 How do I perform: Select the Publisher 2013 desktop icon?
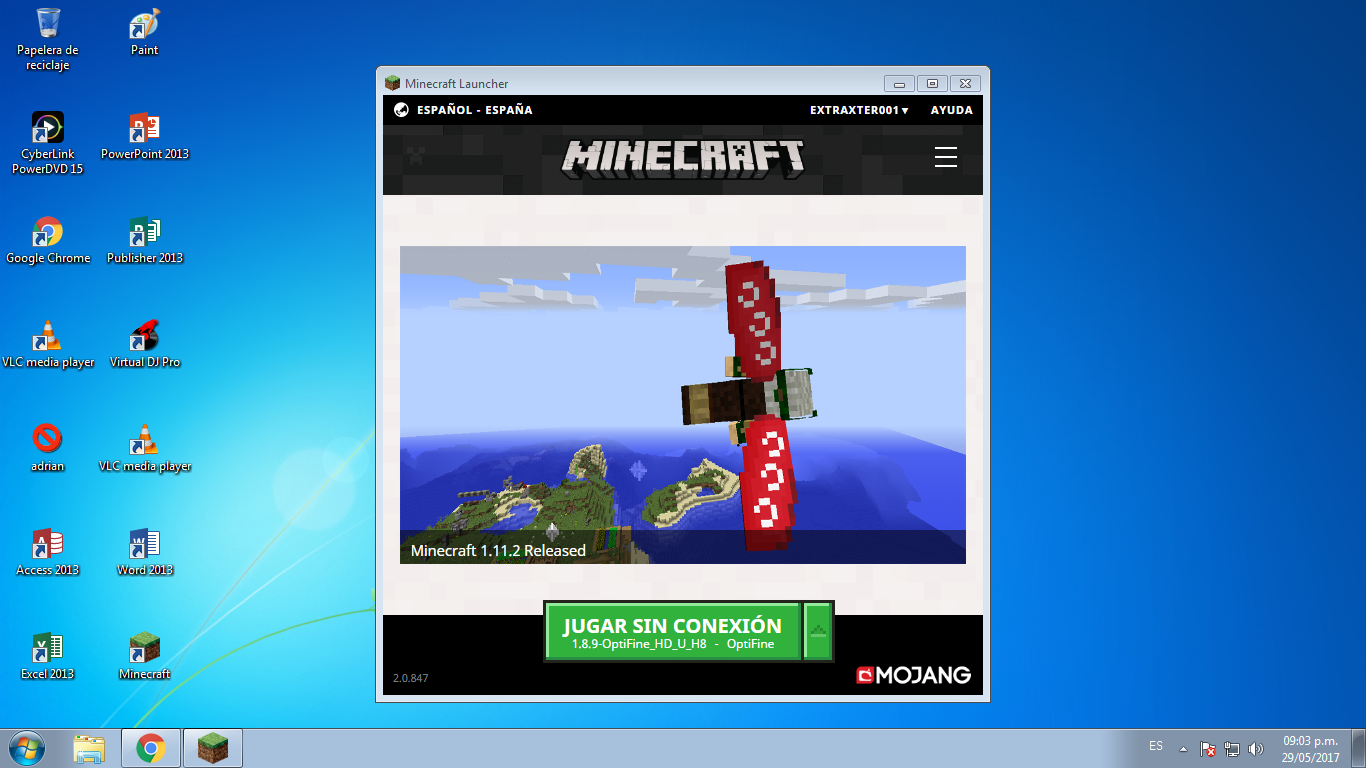145,240
